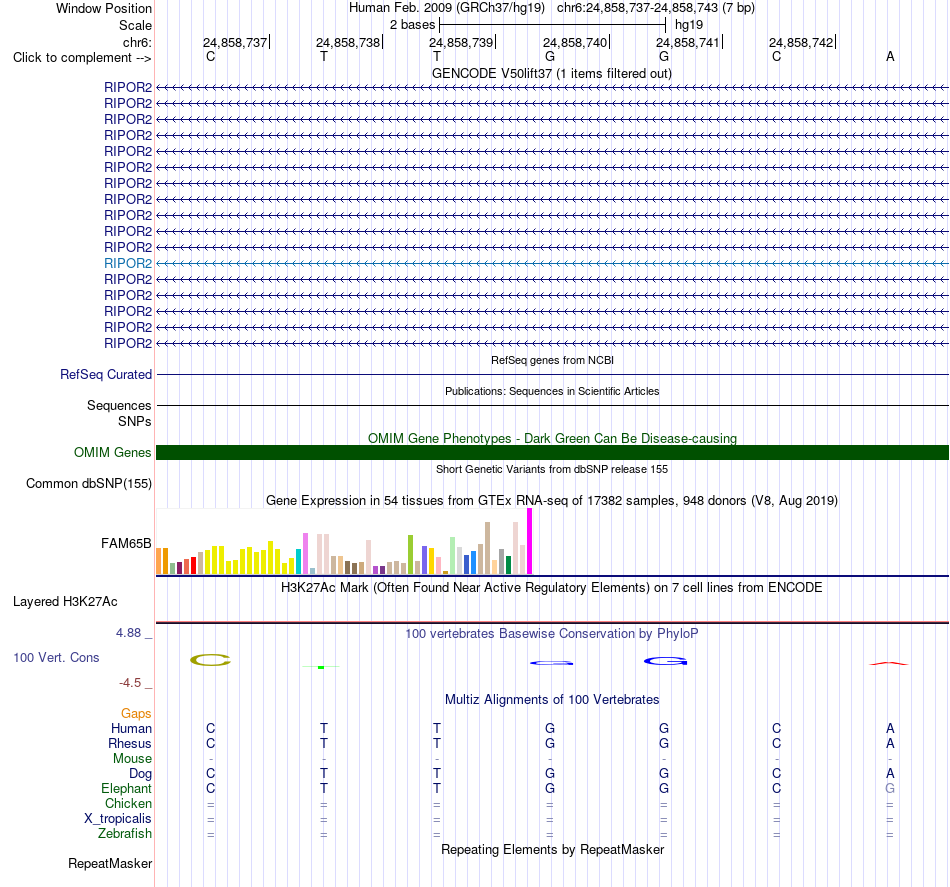This screenshot has height=887, width=950.
Task: Click the 'Window Position' label
Action: coord(104,8)
